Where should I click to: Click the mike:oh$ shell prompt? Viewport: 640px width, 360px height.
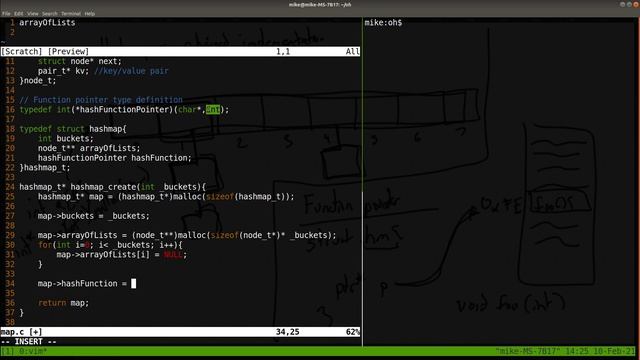(x=383, y=23)
